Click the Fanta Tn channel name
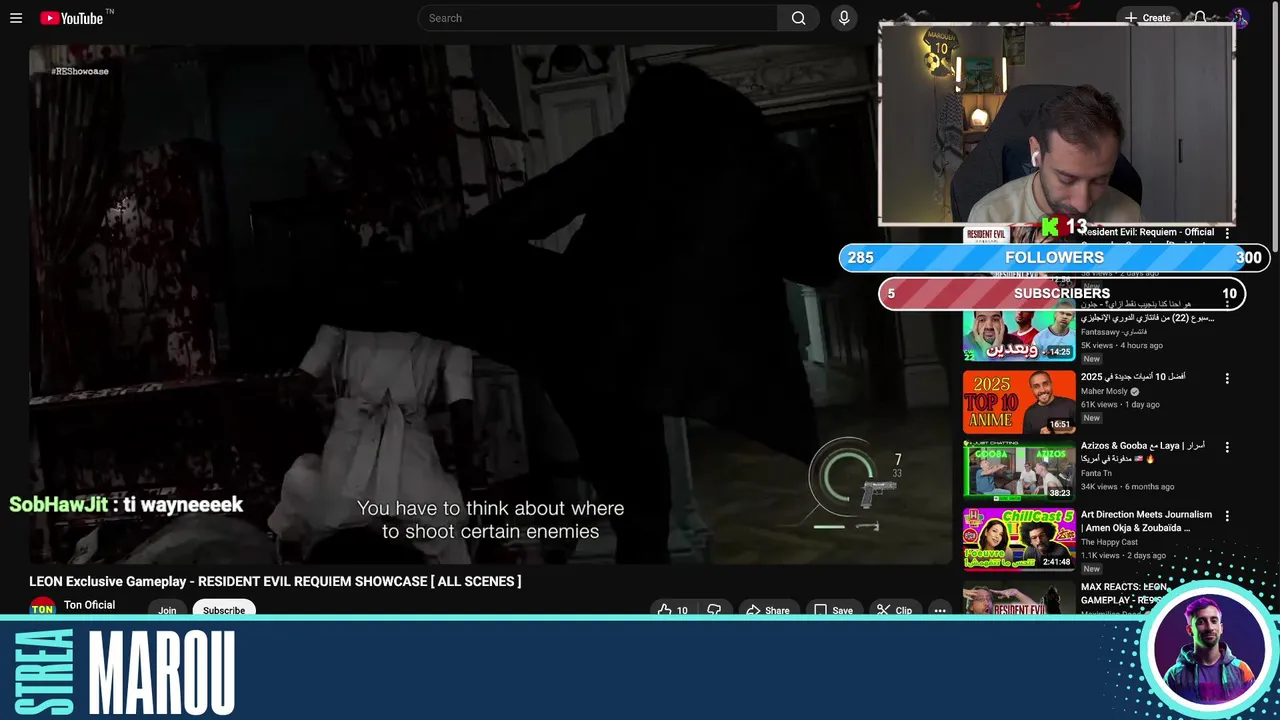 coord(1096,473)
